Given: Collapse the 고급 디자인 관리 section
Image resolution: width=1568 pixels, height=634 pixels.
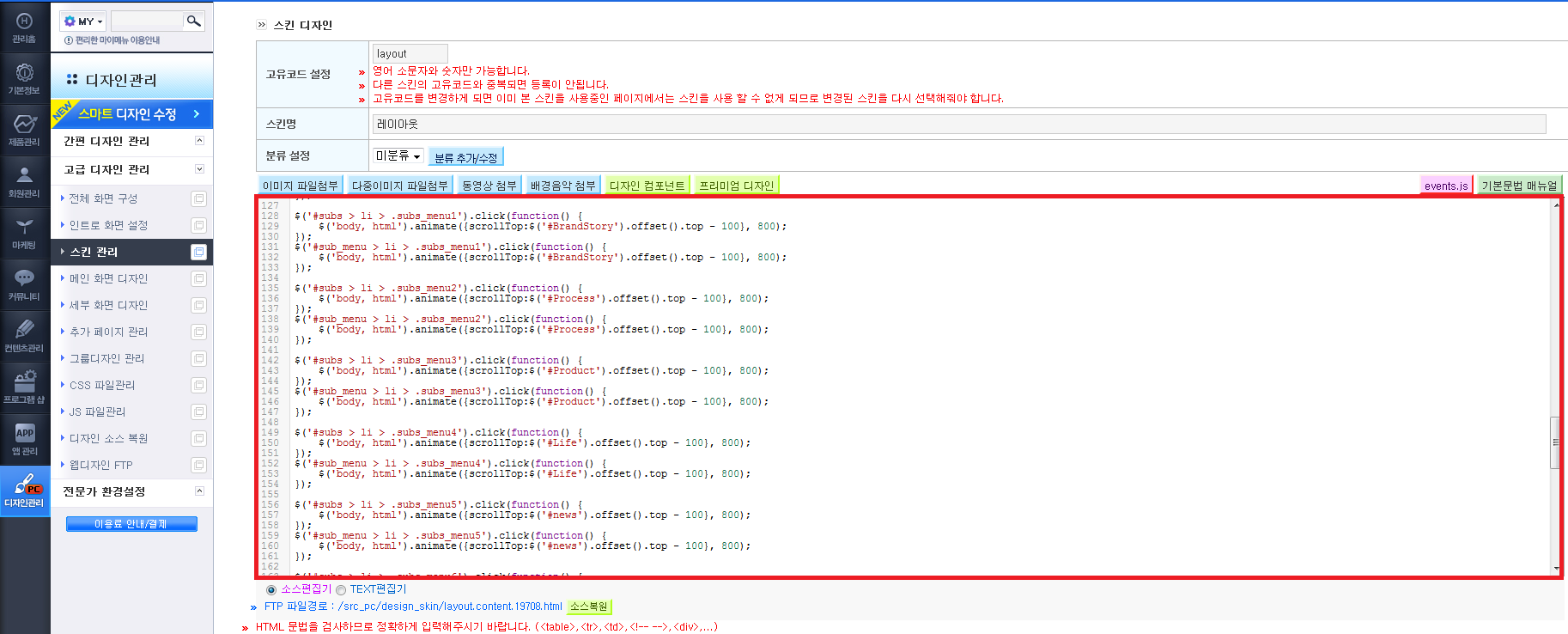Looking at the screenshot, I should point(199,169).
